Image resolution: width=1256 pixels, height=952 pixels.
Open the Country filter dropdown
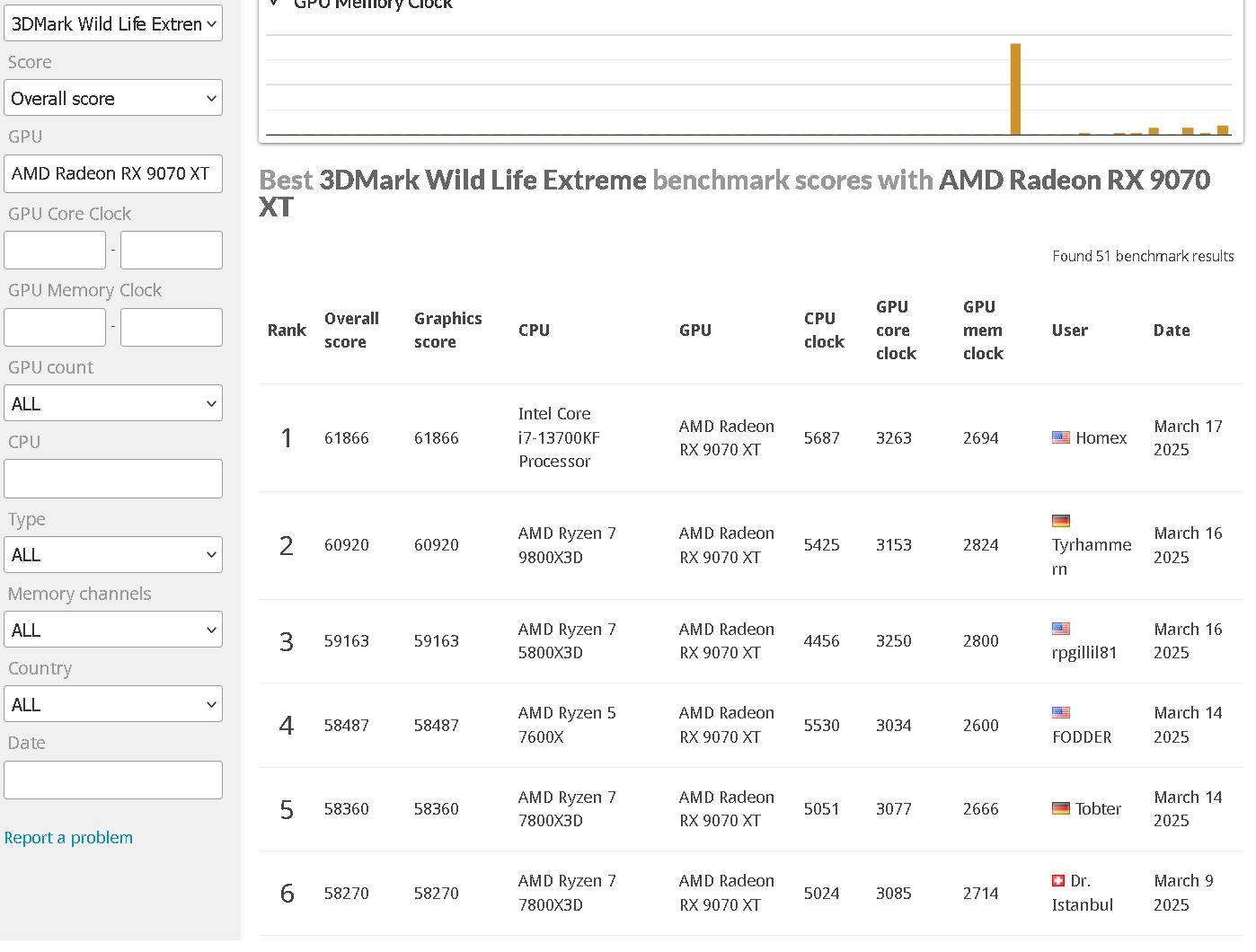click(113, 704)
